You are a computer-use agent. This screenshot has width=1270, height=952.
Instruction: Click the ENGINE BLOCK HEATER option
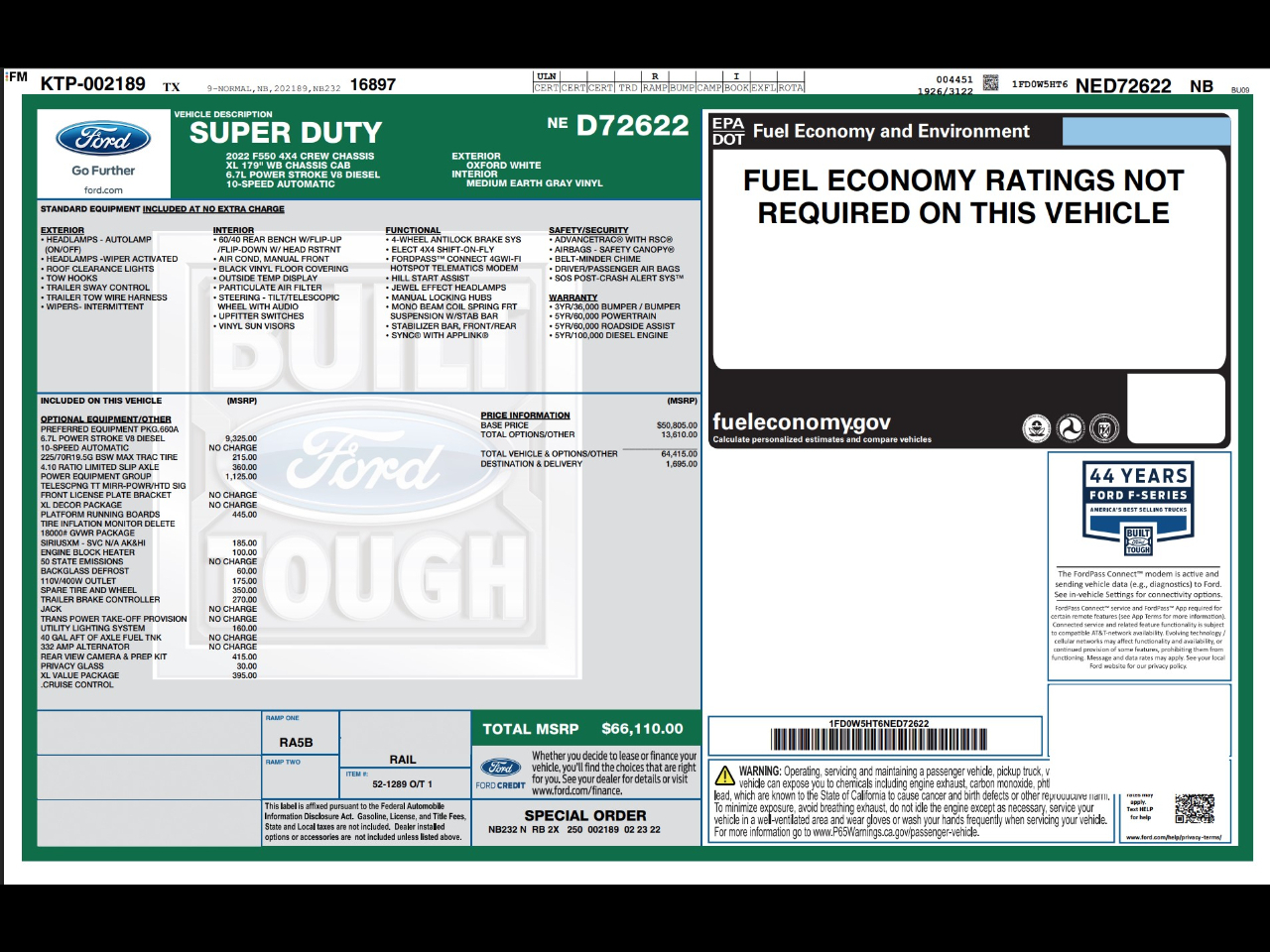point(87,552)
